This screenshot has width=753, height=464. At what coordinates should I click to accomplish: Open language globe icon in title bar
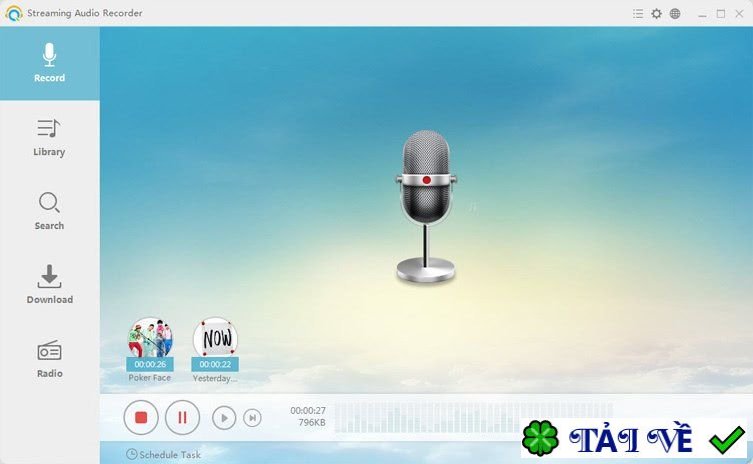(x=675, y=13)
